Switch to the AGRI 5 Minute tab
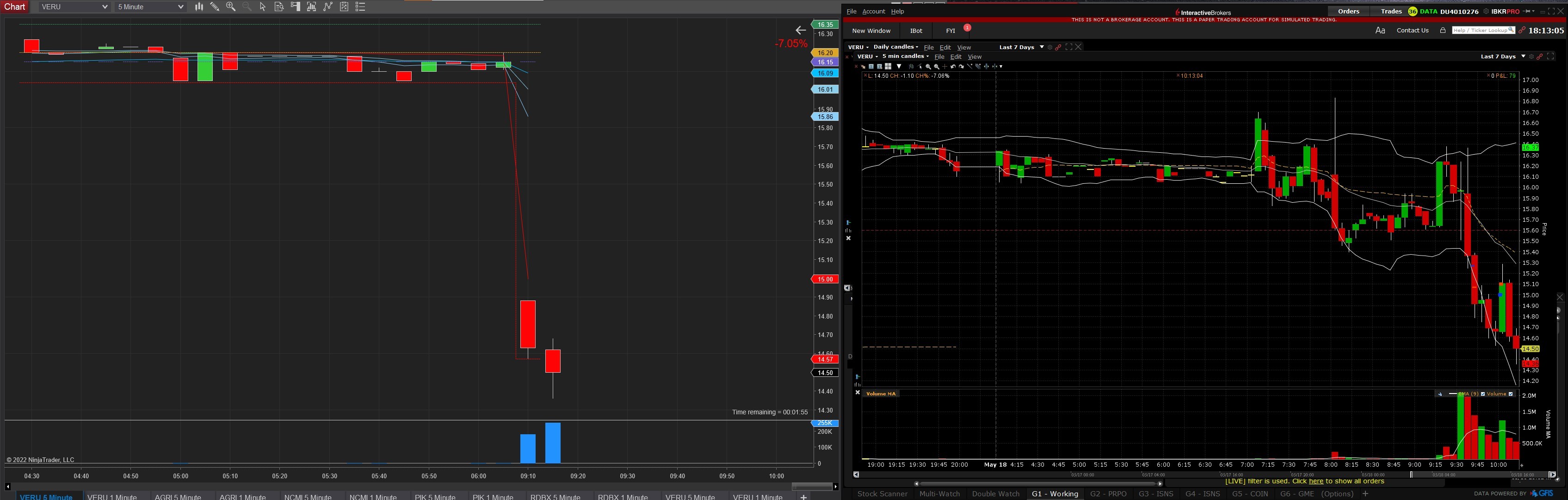The image size is (1568, 500). click(178, 496)
